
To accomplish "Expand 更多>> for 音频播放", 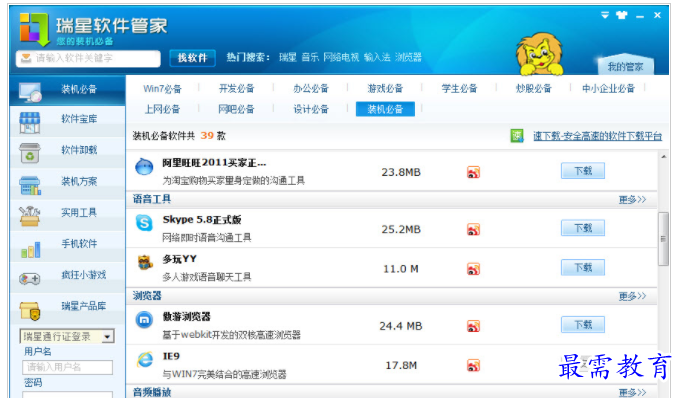I will (632, 393).
